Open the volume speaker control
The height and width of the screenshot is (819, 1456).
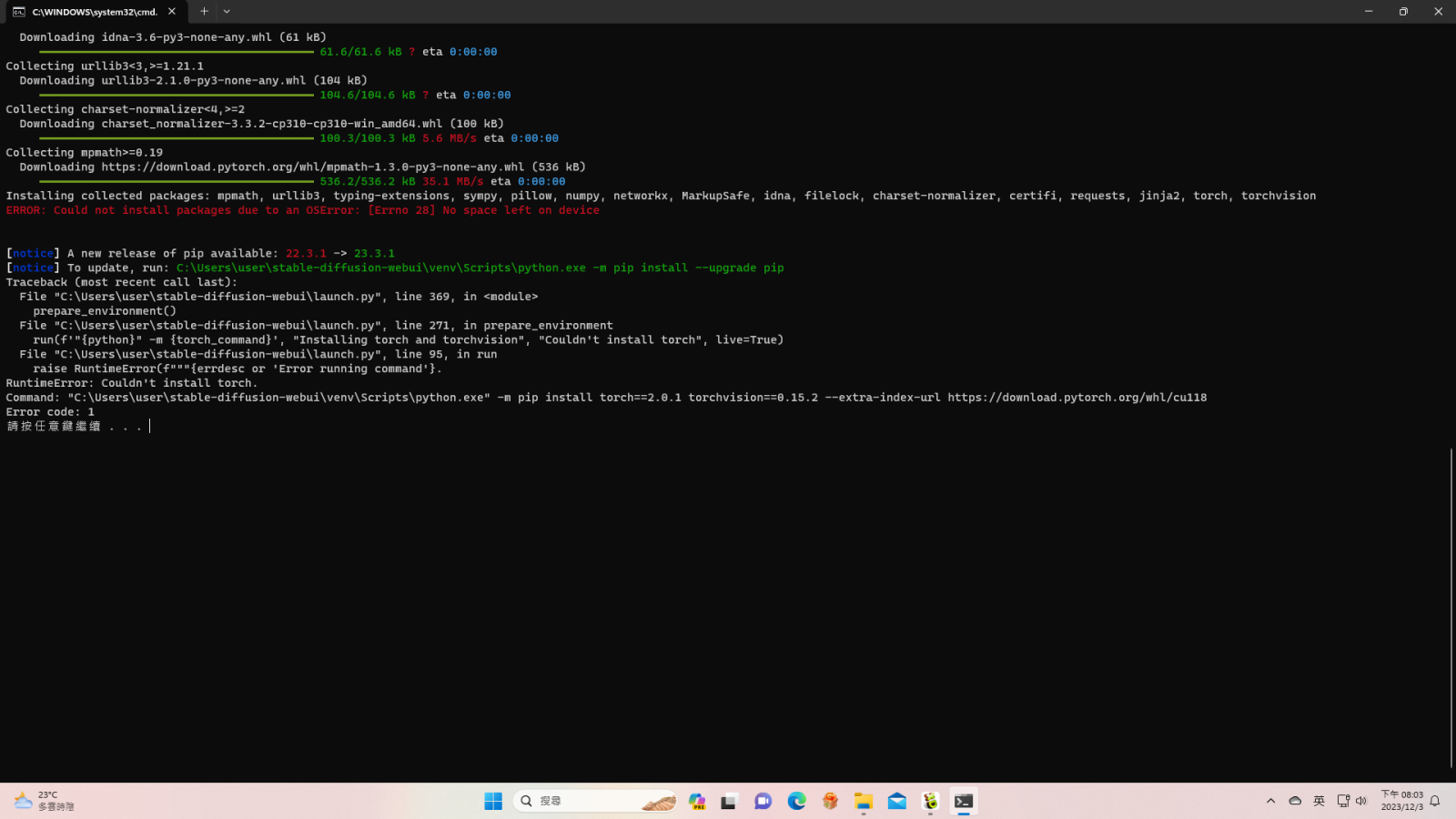[x=1361, y=801]
